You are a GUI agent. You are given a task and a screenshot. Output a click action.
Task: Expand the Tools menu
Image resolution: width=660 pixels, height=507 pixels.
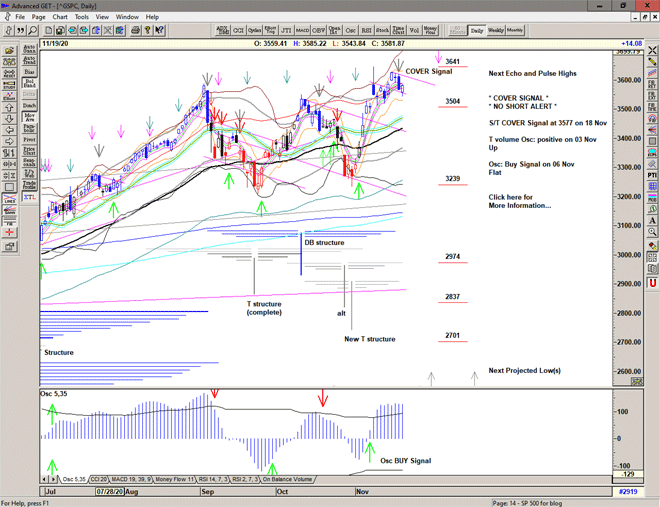[x=82, y=17]
